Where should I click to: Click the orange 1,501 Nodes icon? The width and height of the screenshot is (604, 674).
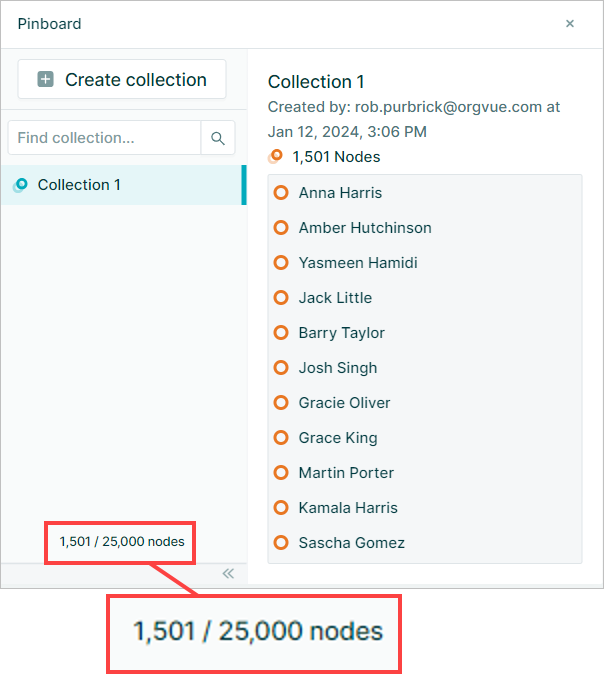[276, 156]
